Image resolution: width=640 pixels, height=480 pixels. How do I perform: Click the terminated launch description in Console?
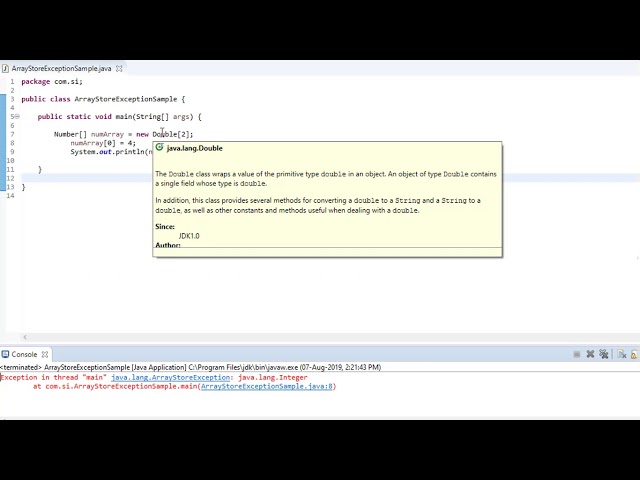pos(190,367)
